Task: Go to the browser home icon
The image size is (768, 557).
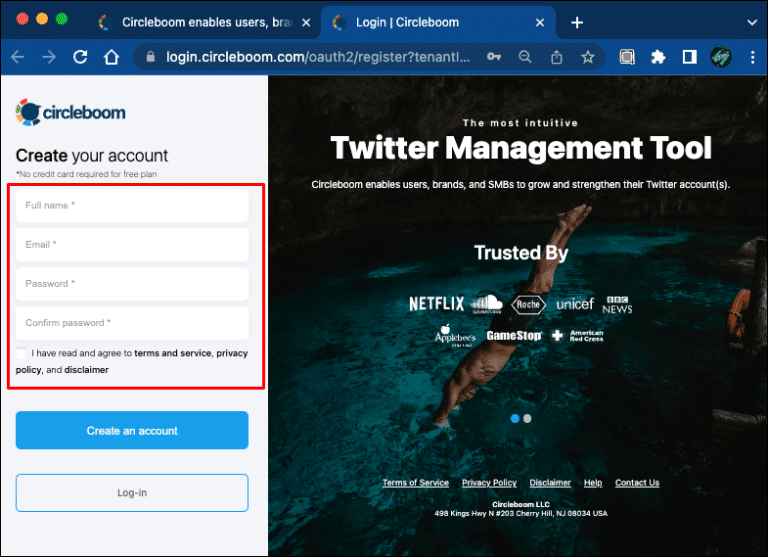Action: click(112, 57)
